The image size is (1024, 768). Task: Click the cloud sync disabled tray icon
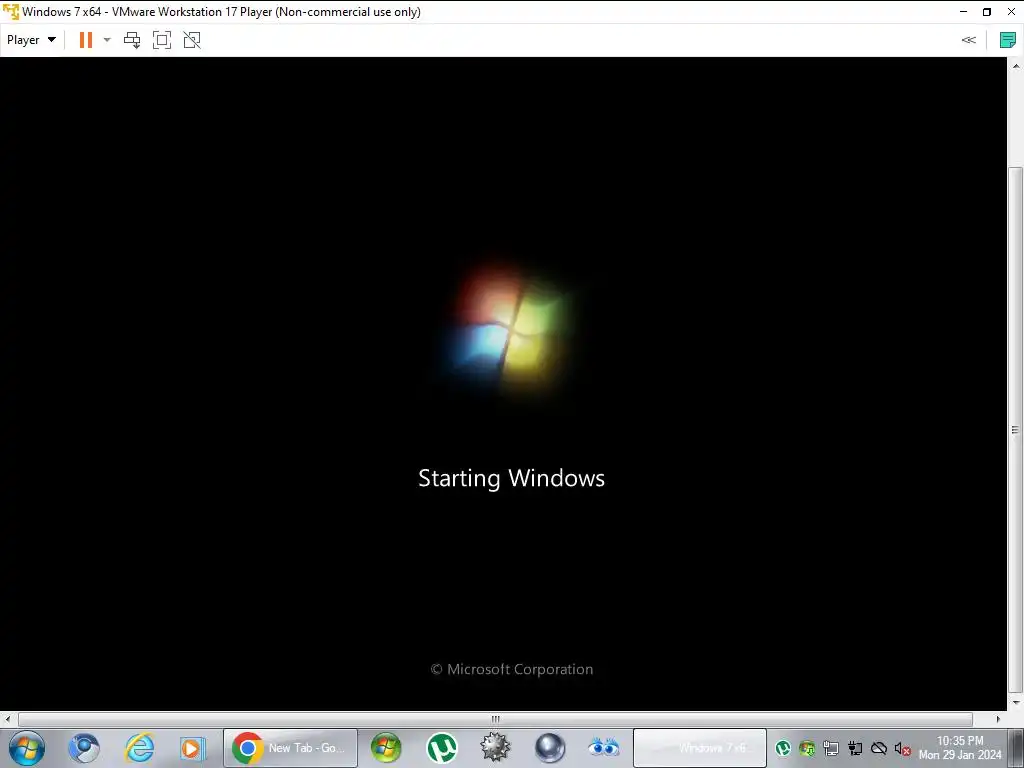pyautogui.click(x=879, y=748)
